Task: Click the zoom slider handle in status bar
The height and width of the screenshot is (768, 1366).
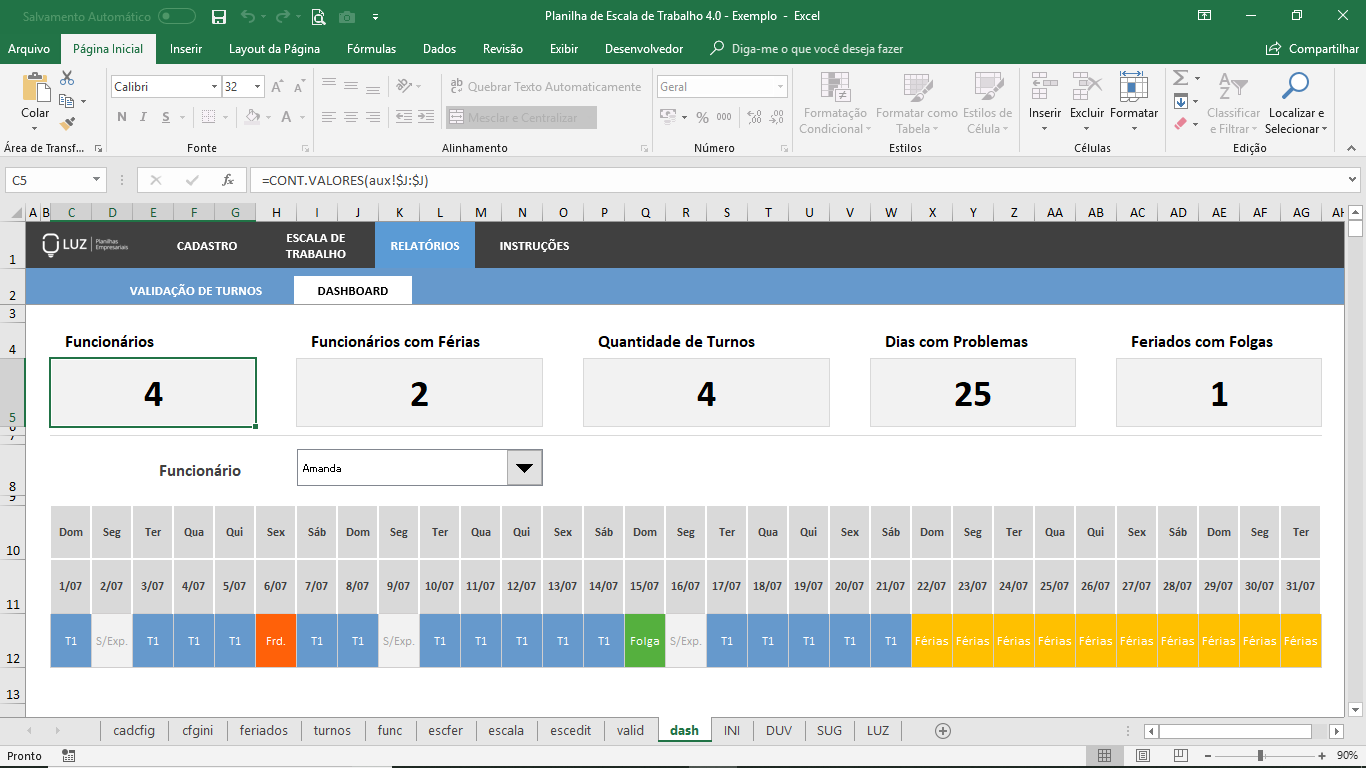Action: [x=1261, y=756]
